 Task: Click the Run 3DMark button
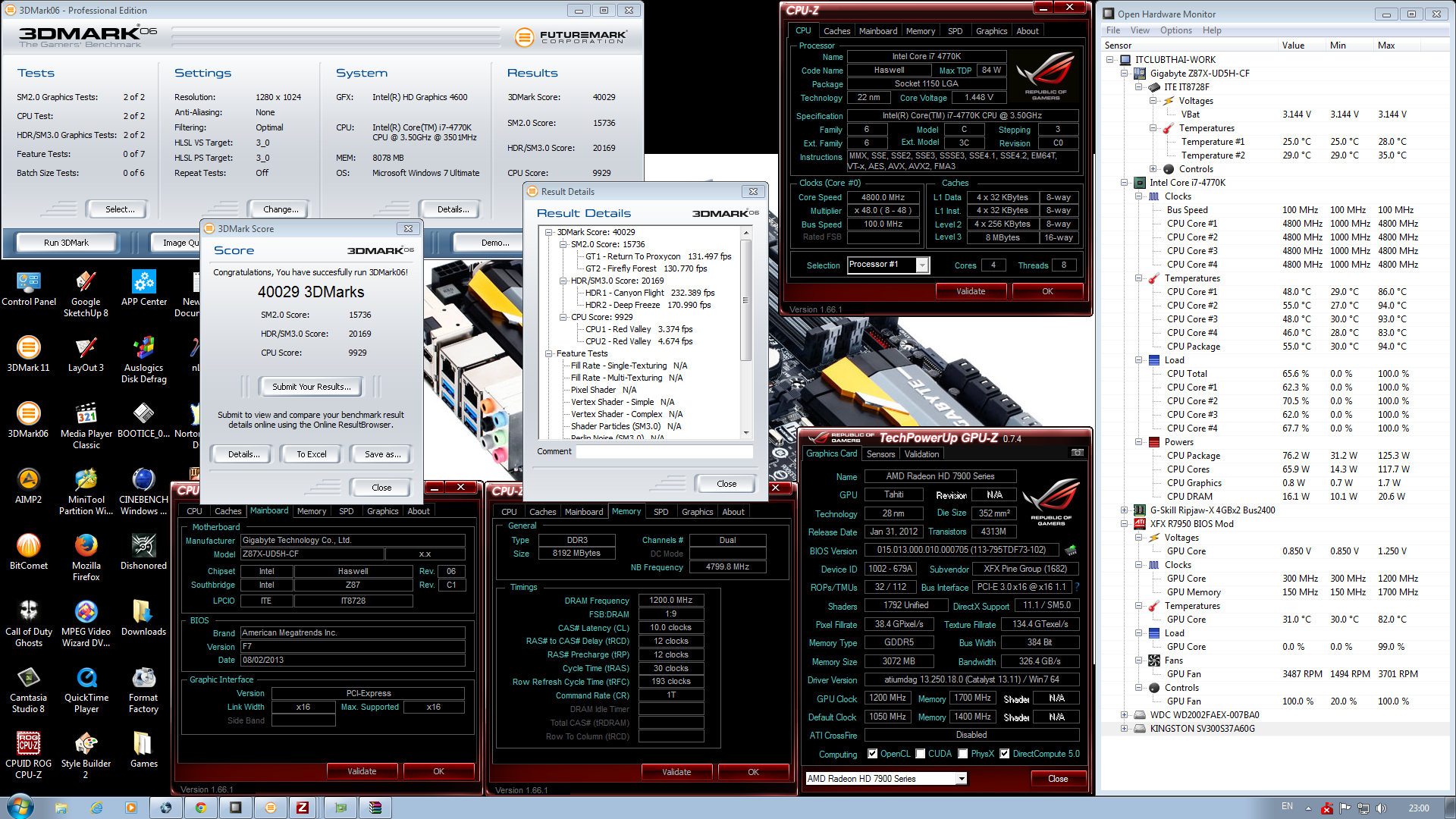coord(66,243)
